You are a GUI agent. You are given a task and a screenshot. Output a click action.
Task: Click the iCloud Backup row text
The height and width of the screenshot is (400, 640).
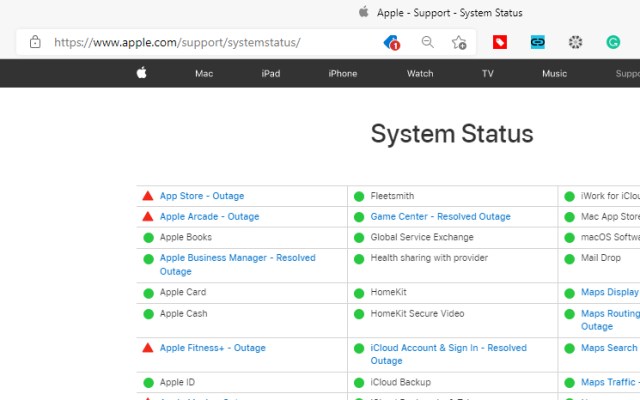[x=400, y=382]
